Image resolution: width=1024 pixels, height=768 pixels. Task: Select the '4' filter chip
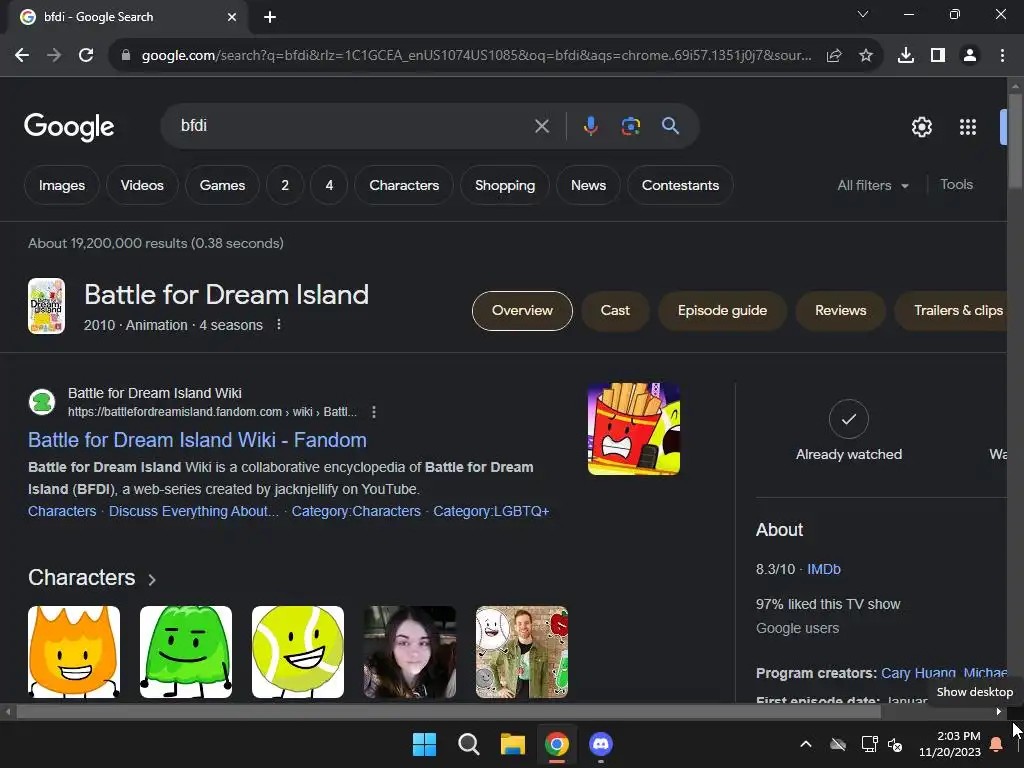[329, 185]
